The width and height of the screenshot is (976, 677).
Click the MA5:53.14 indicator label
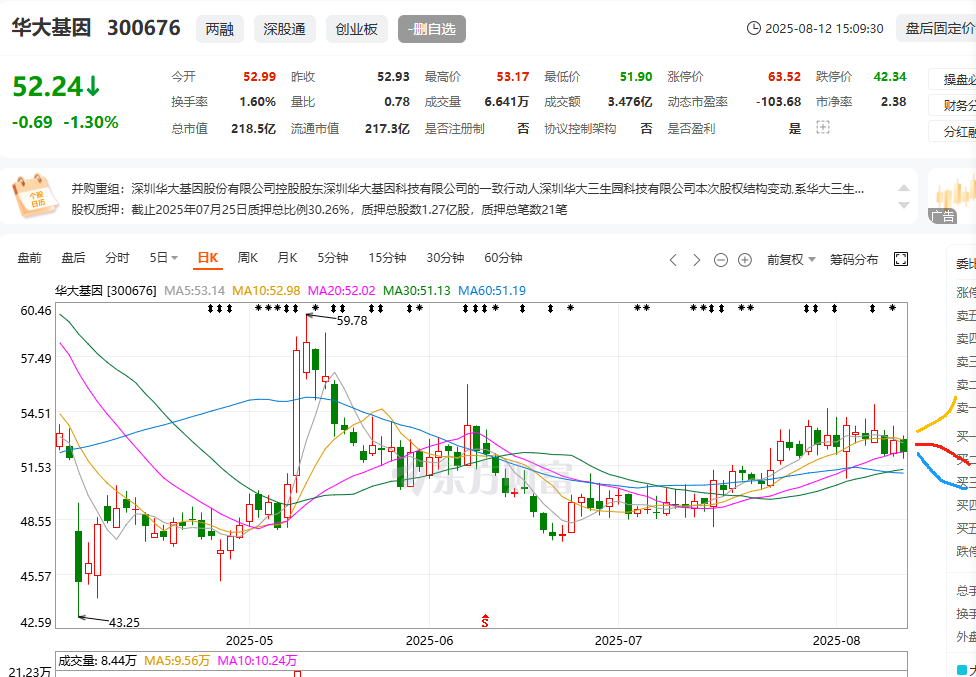point(194,290)
